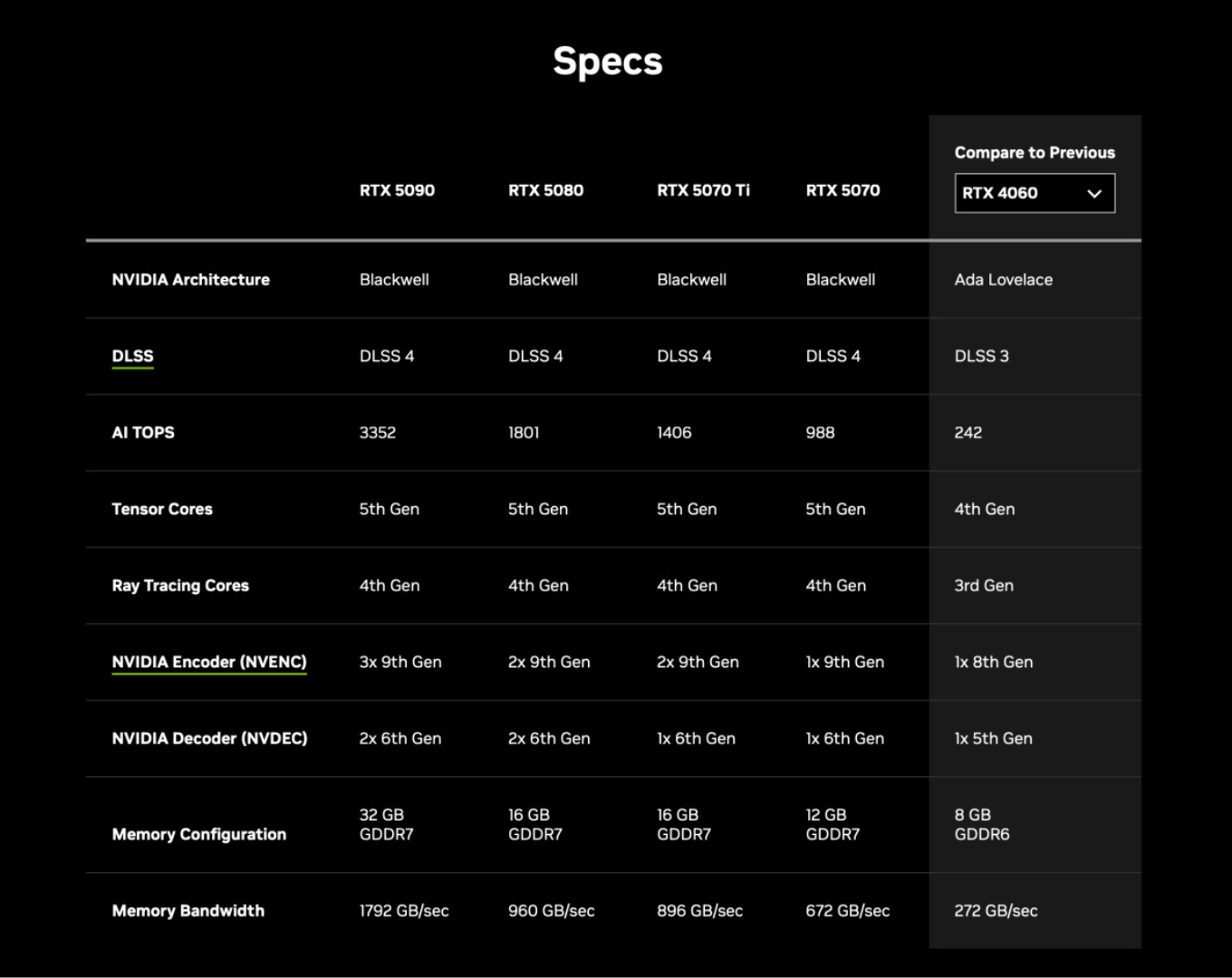1232x978 pixels.
Task: Select the RTX 5080 column header
Action: coord(545,190)
